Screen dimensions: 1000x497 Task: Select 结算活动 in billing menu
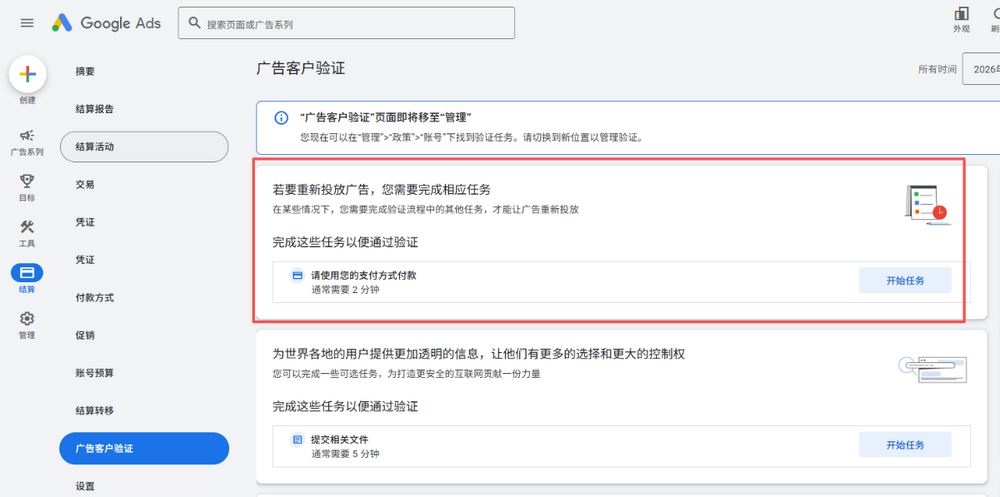pos(144,147)
